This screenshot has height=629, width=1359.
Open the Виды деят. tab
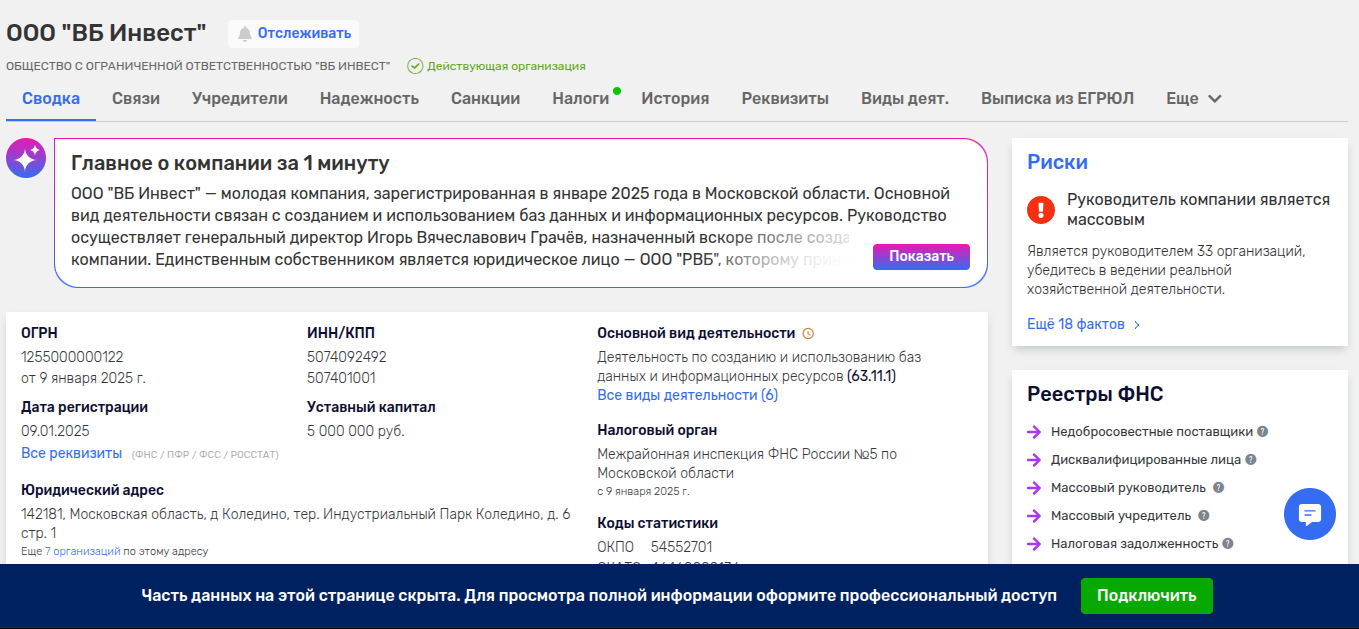tap(905, 99)
